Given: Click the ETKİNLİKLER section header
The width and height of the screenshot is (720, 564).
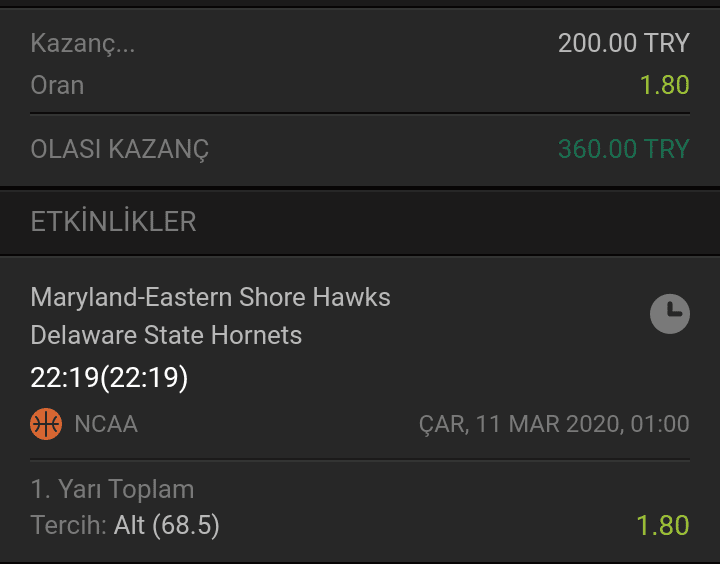Looking at the screenshot, I should point(113,221).
